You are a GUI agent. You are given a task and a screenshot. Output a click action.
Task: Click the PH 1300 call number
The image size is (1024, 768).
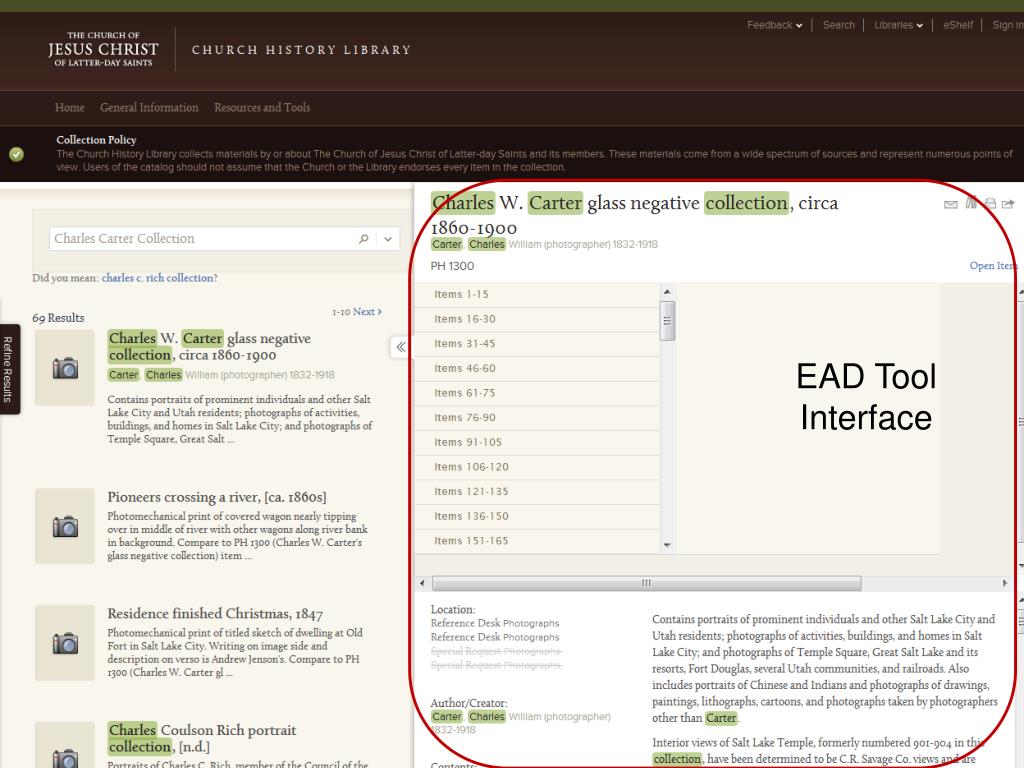point(452,266)
